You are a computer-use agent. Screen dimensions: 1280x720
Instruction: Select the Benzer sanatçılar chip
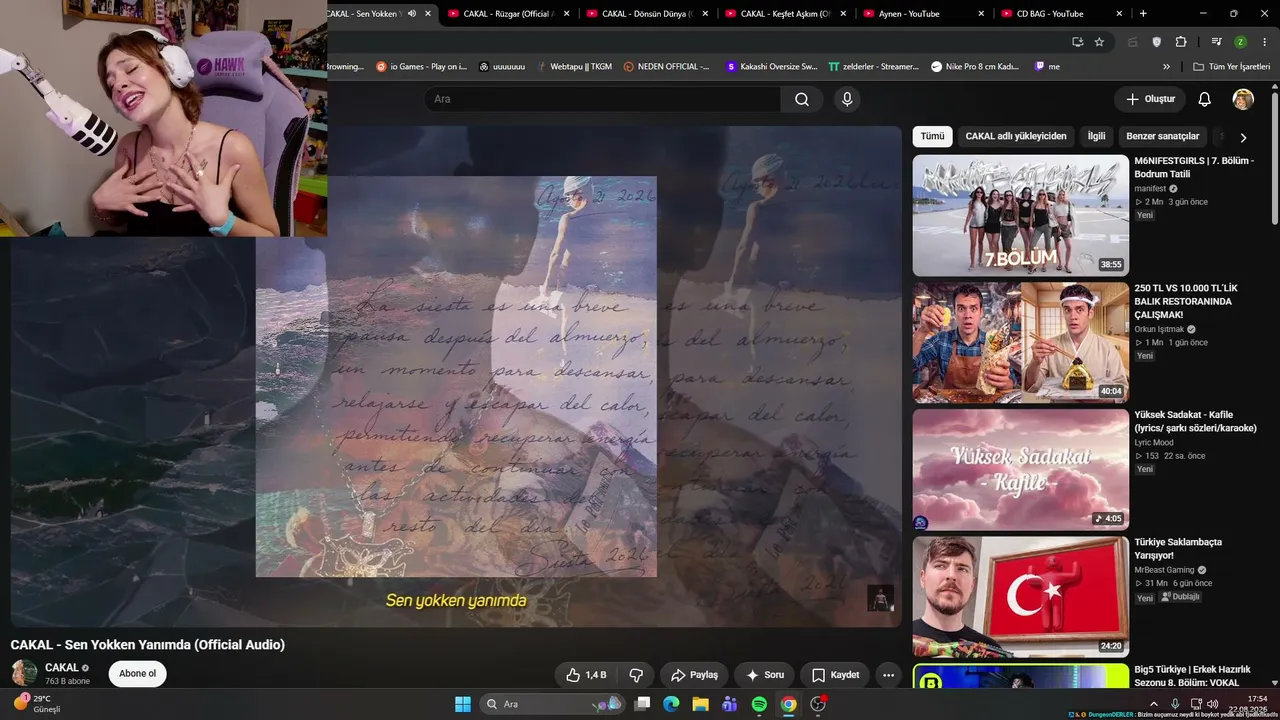tap(1162, 136)
